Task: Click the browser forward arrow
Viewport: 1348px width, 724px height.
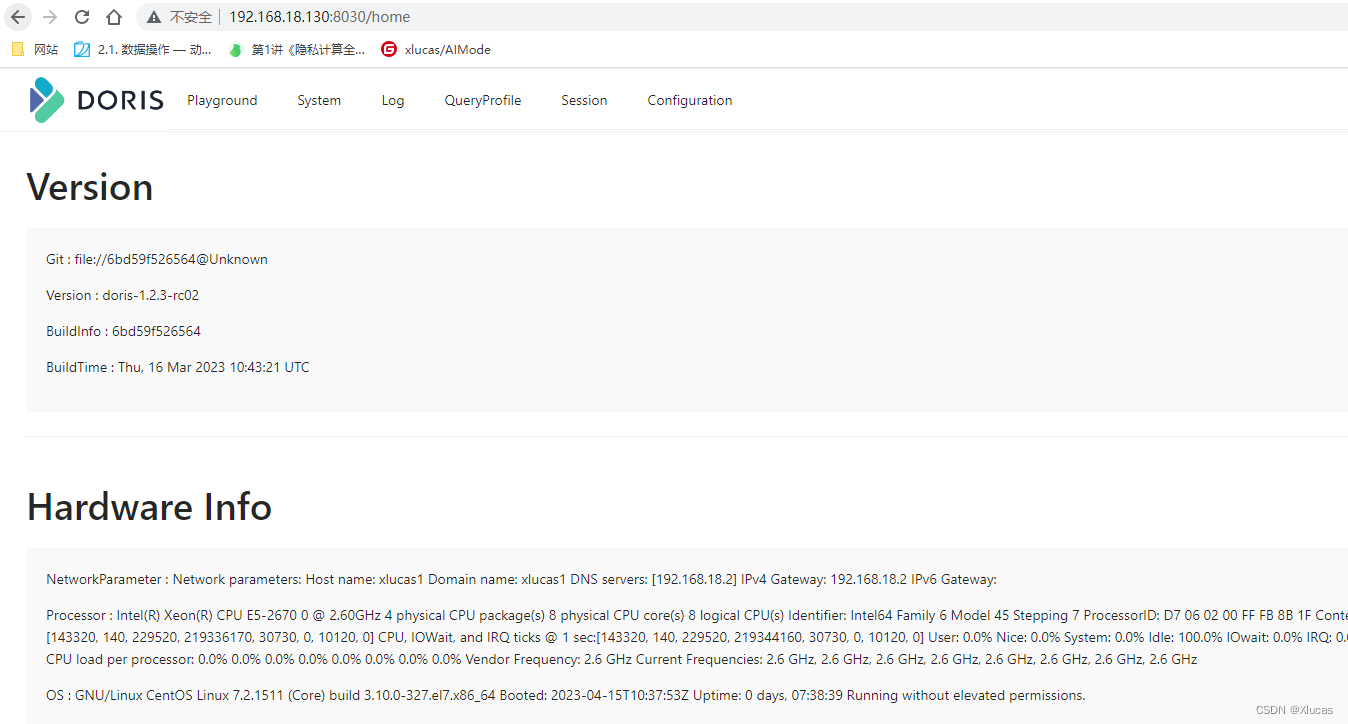Action: coord(50,17)
